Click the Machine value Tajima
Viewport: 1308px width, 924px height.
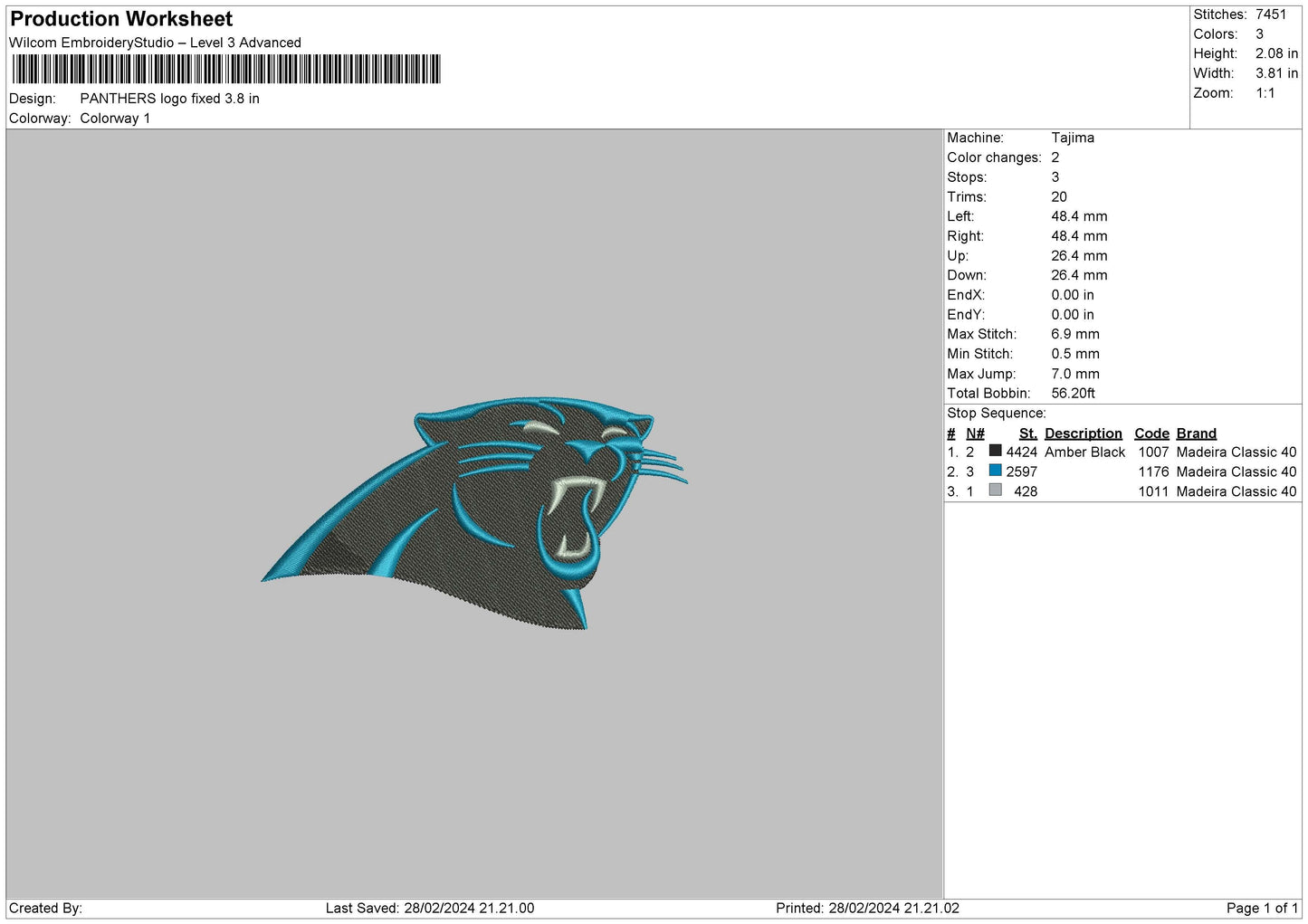coord(1073,138)
